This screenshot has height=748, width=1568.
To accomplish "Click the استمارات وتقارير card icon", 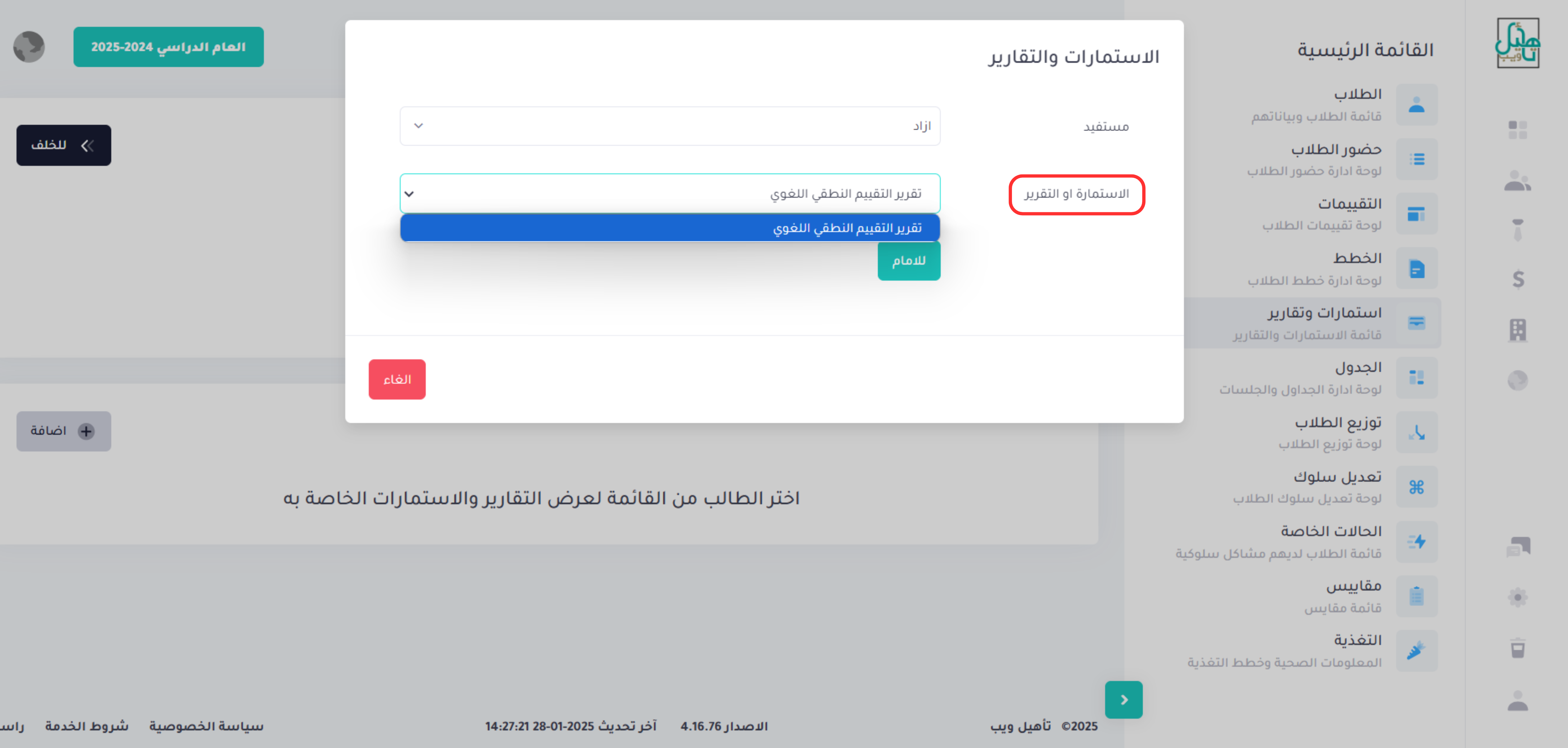I will click(1416, 323).
